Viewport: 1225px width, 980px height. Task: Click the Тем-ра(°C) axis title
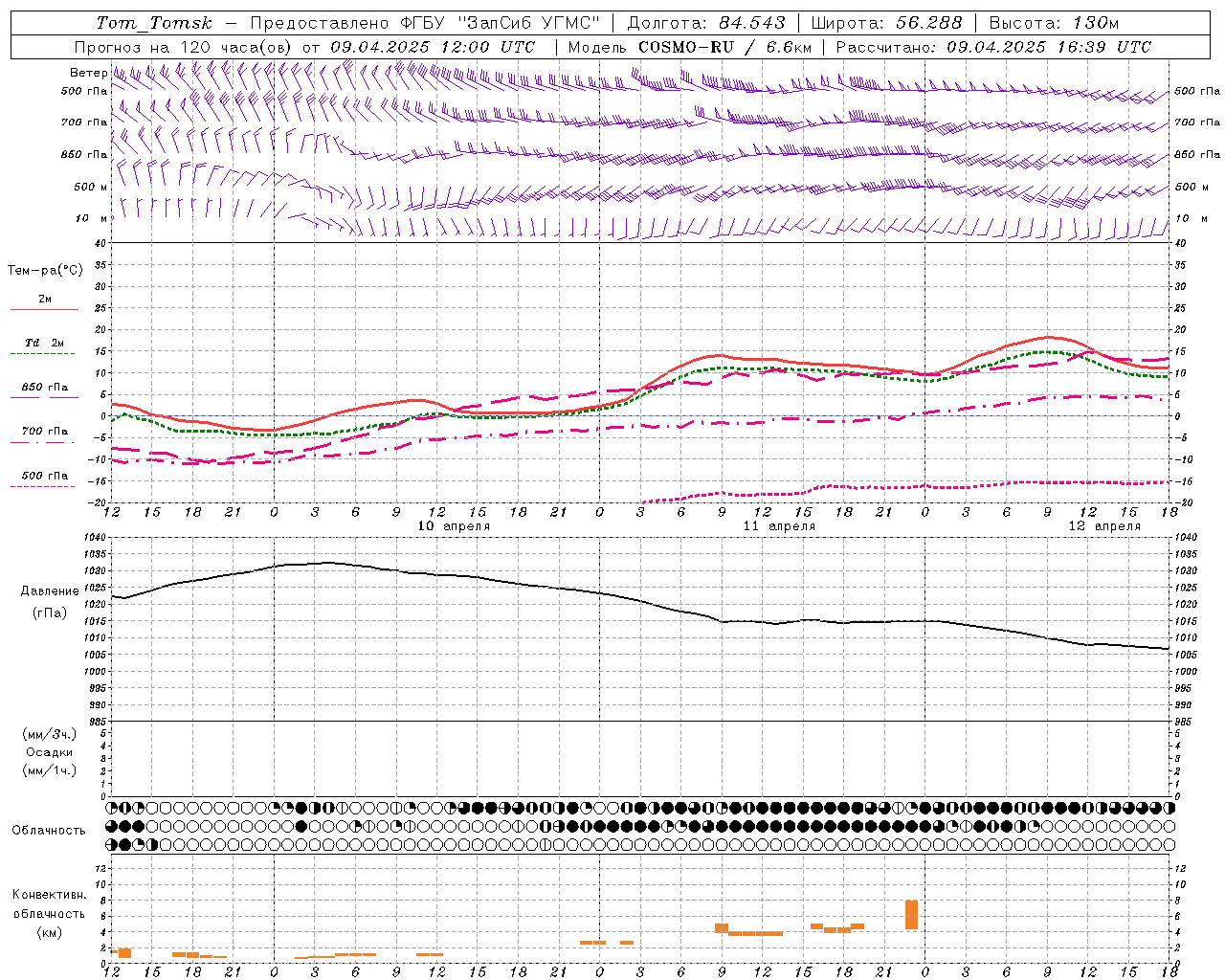pos(45,271)
